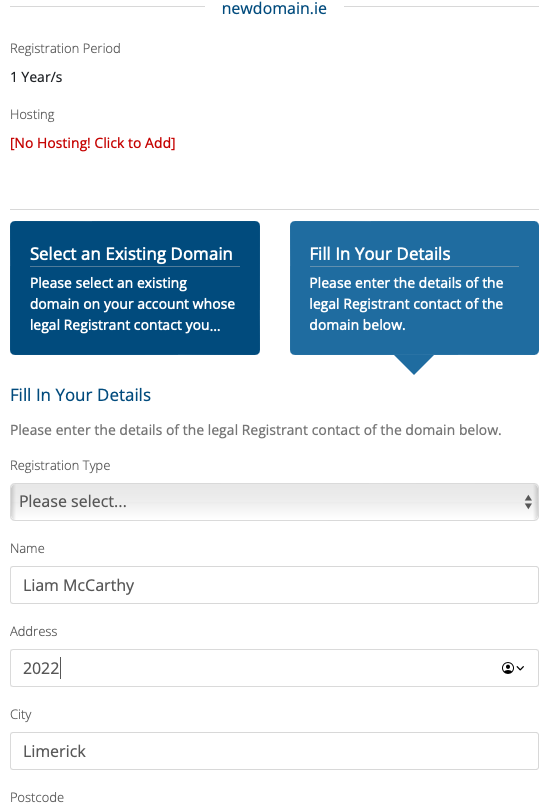
Task: Click the 'No Hosting! Click to Add' link
Action: (x=93, y=143)
